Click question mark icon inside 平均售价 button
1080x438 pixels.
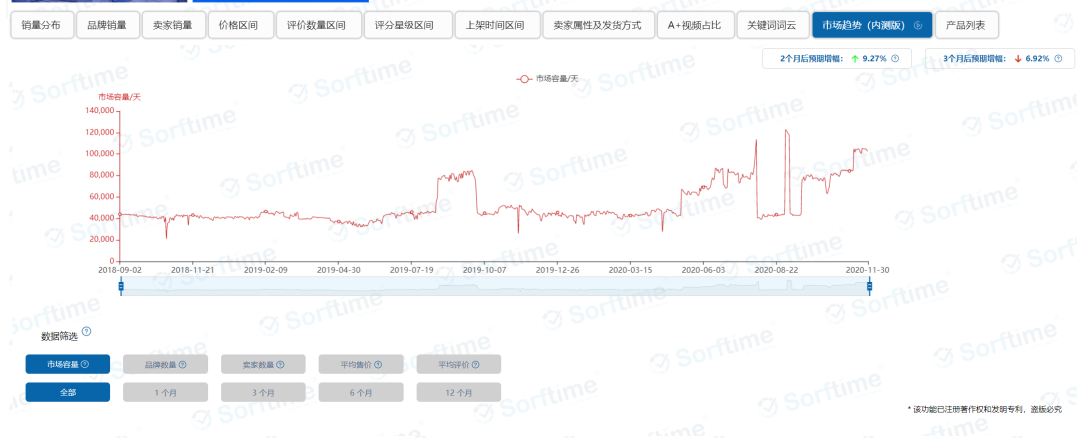coord(378,365)
